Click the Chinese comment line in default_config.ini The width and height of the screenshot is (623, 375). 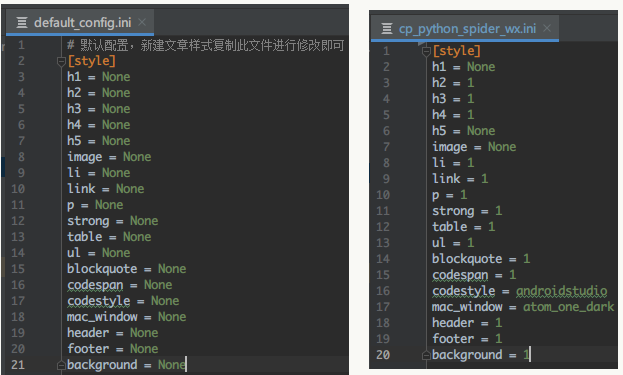(205, 45)
